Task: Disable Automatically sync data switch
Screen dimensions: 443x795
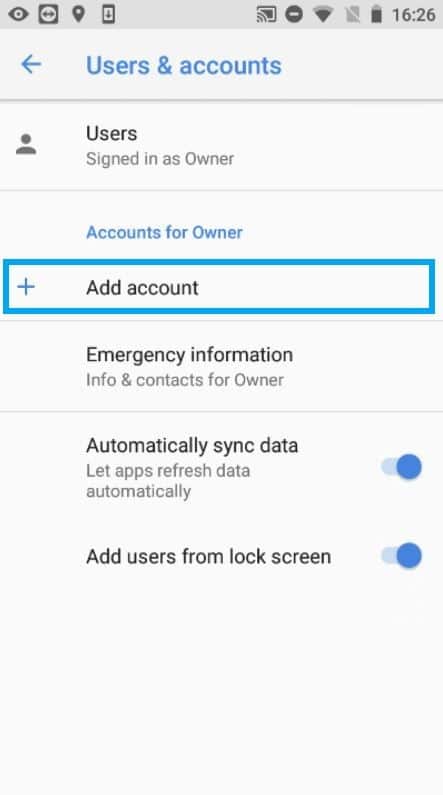Action: click(x=401, y=467)
